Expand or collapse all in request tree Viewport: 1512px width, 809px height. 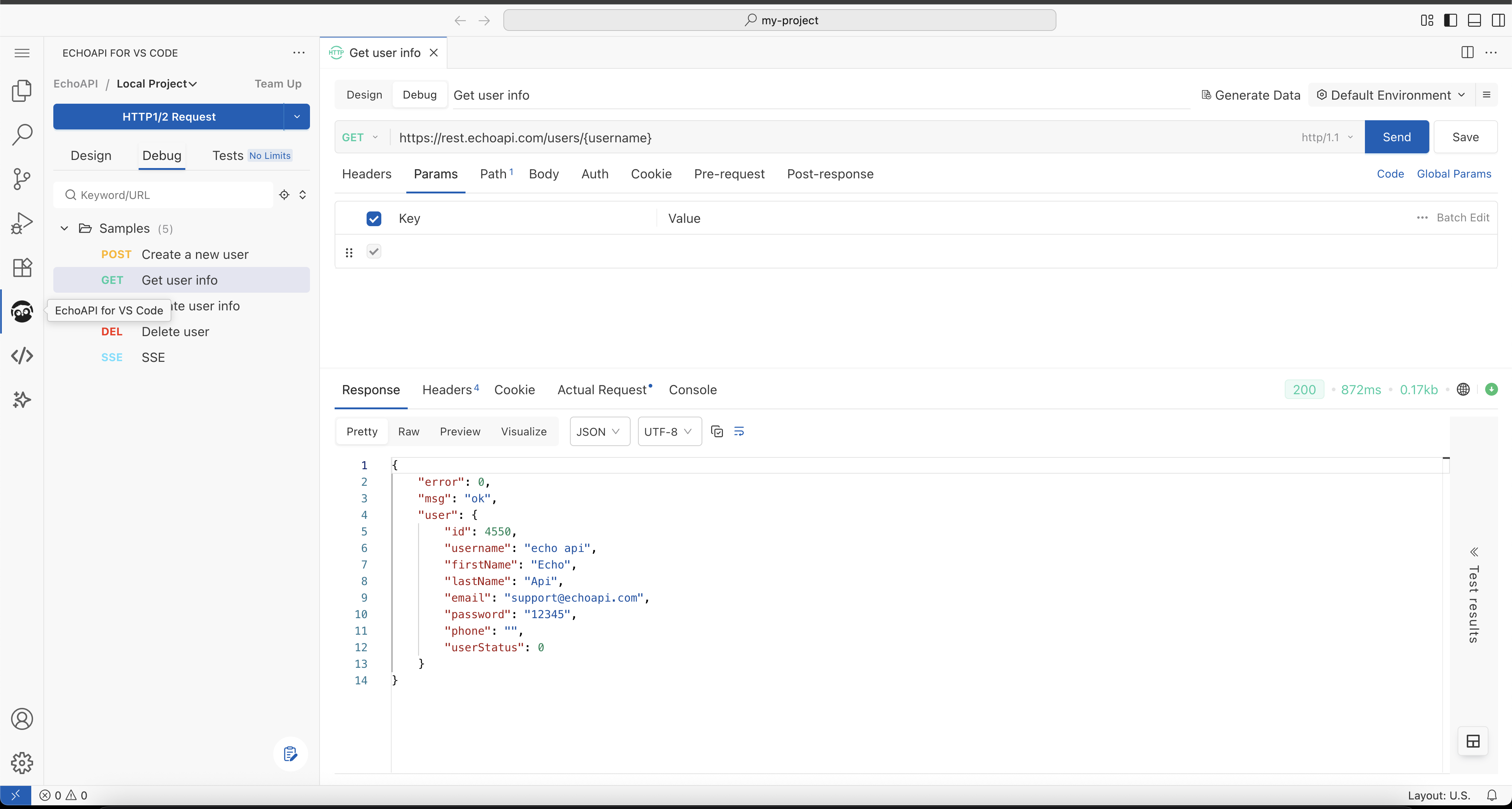click(x=303, y=195)
